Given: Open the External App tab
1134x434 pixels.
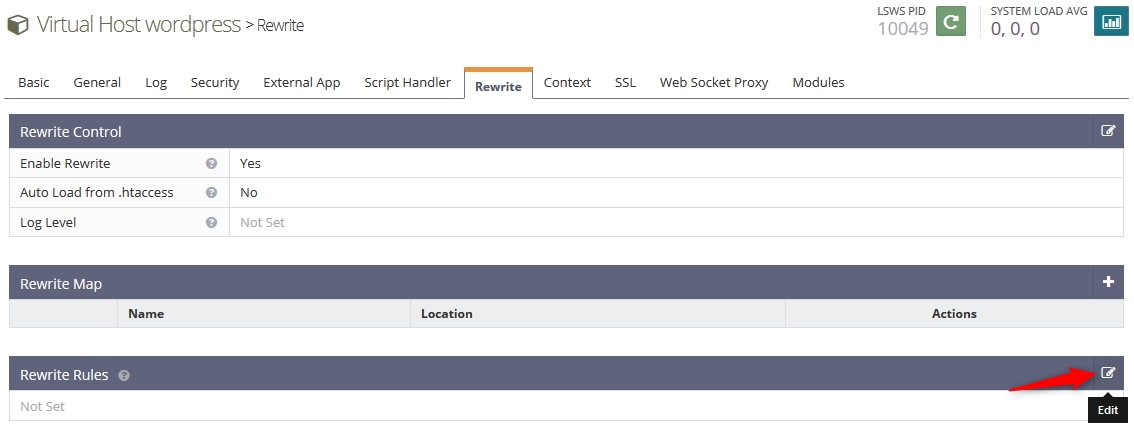Looking at the screenshot, I should [302, 82].
